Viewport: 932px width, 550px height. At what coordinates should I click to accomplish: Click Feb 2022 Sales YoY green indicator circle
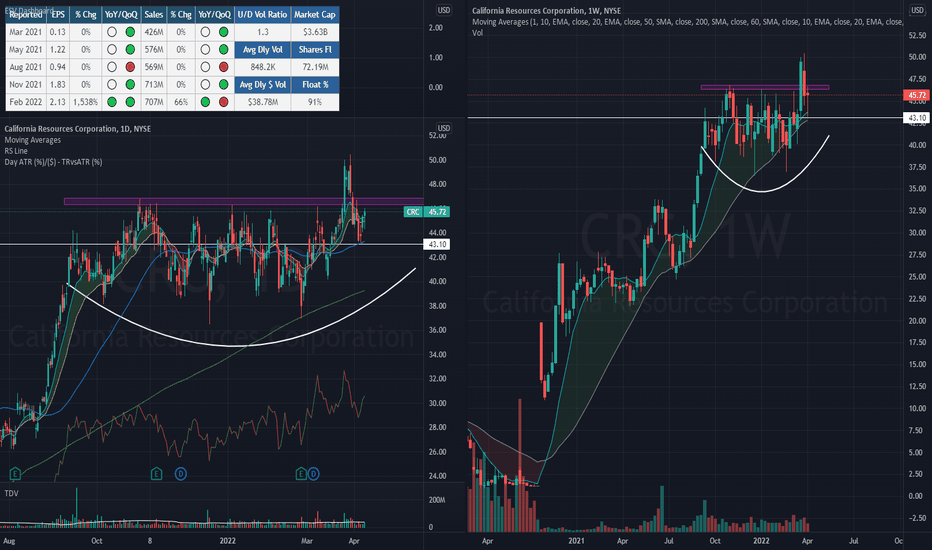click(205, 102)
